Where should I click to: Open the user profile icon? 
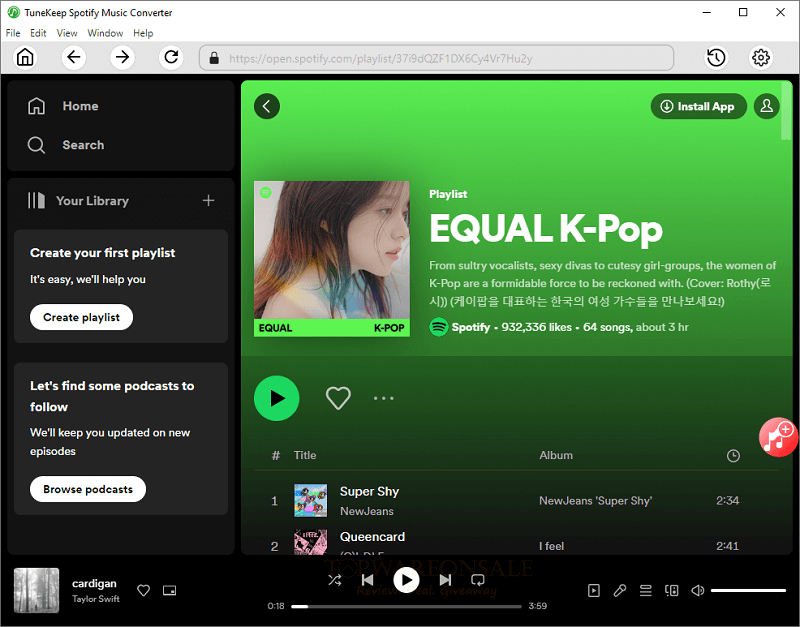766,106
